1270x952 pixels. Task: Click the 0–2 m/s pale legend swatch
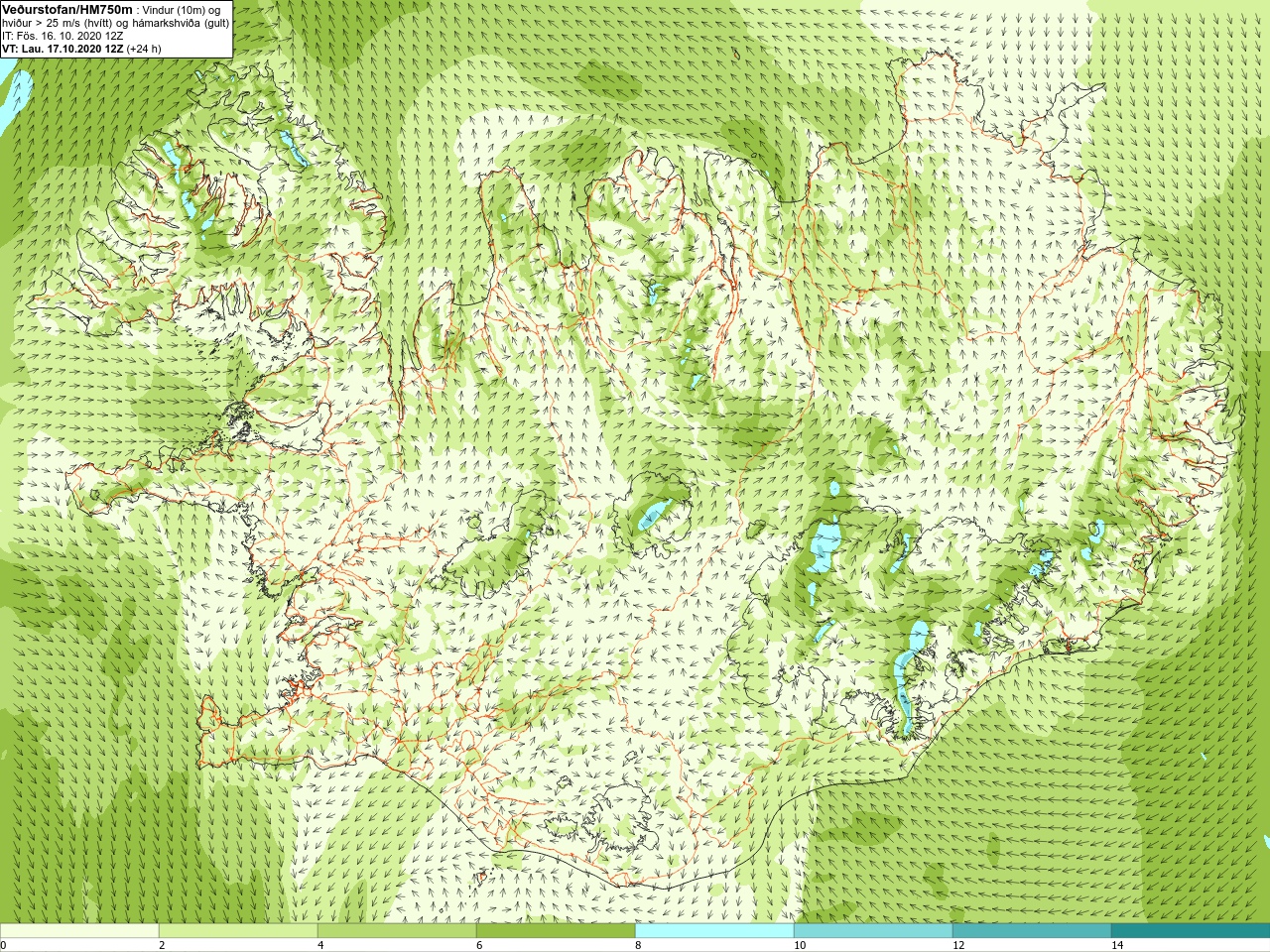point(79,931)
